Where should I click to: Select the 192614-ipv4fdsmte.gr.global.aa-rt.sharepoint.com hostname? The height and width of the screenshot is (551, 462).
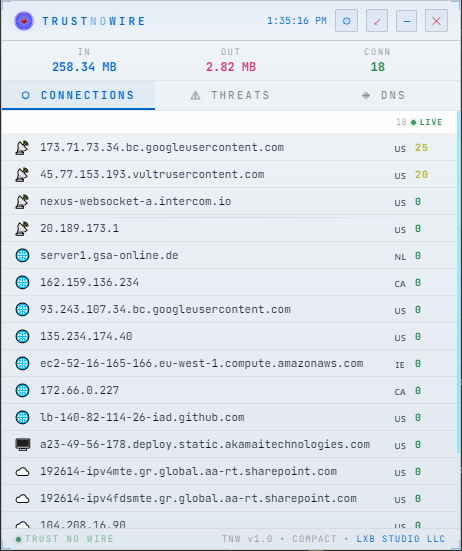[198, 499]
